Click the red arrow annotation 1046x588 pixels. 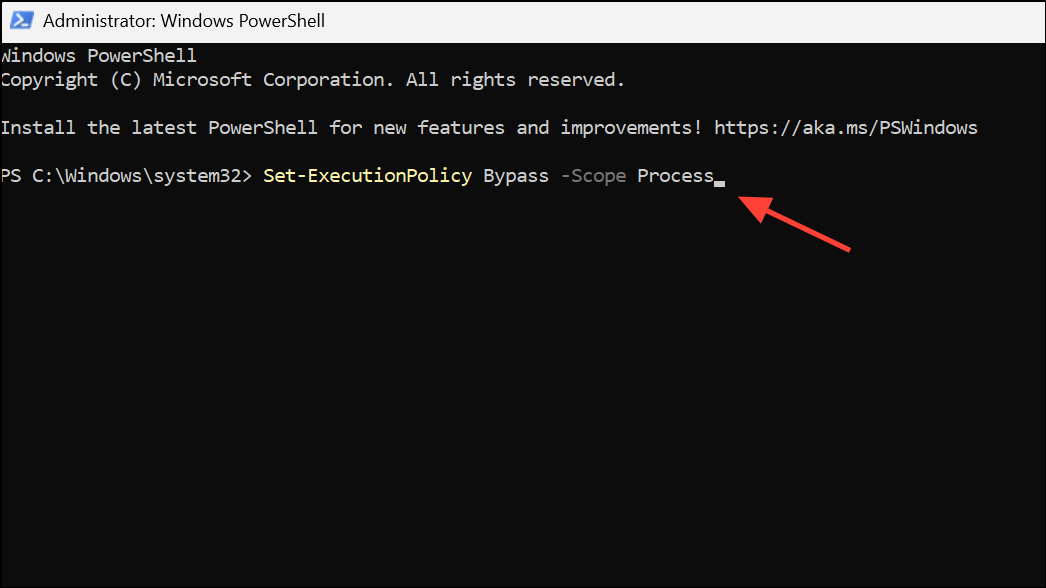(794, 223)
